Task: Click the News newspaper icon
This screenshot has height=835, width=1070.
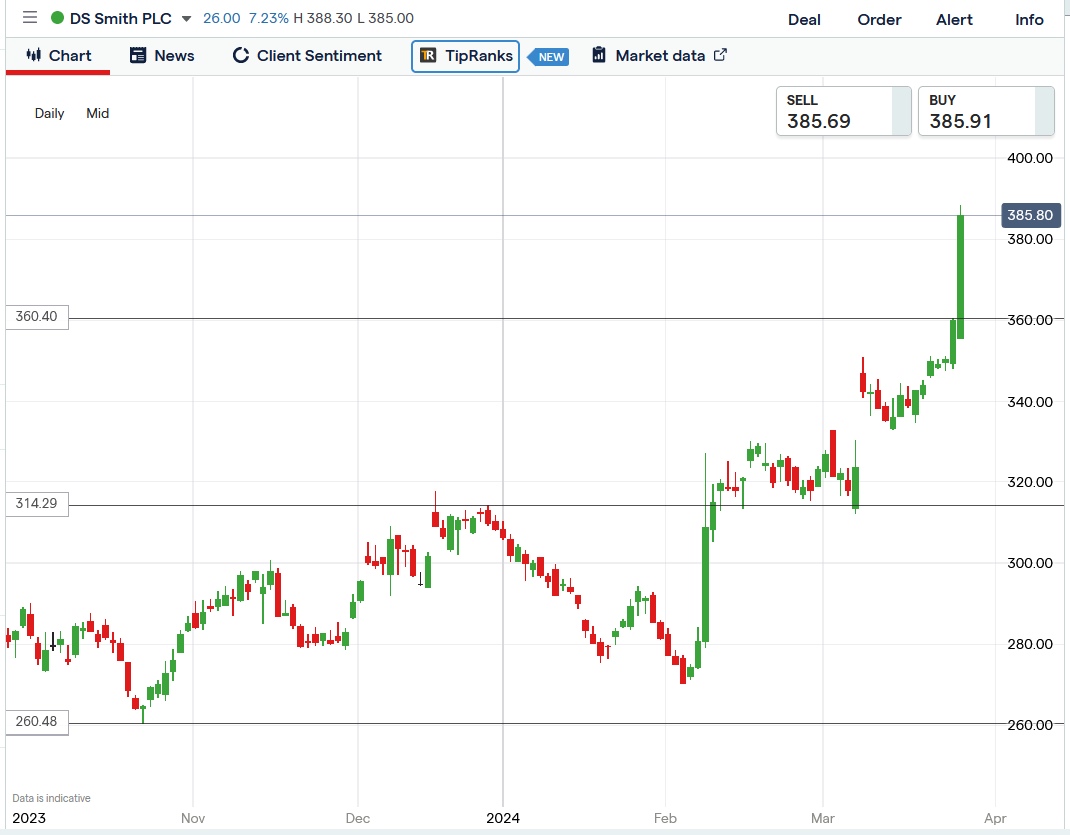Action: click(138, 55)
